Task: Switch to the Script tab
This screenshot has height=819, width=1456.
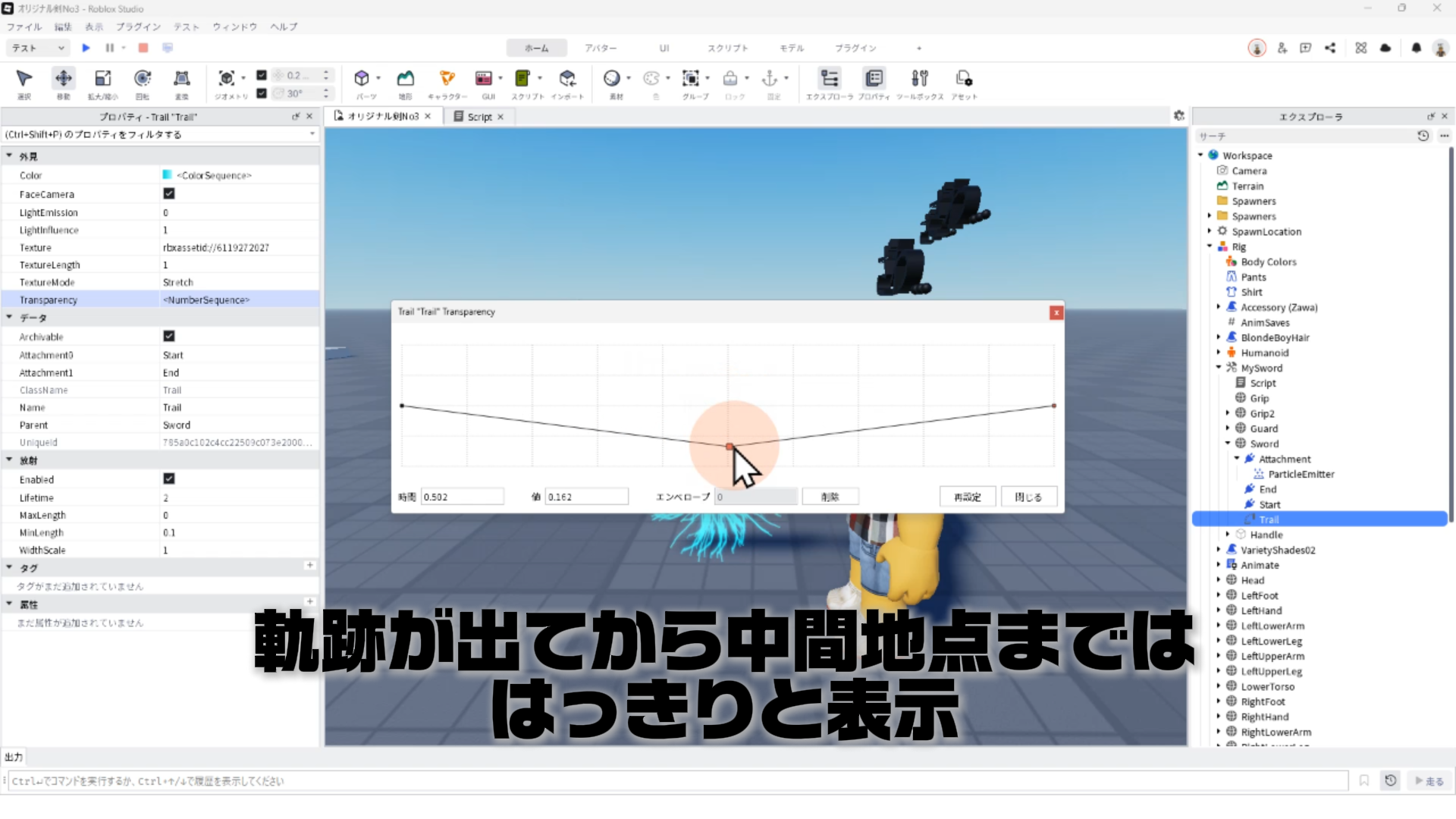Action: tap(479, 117)
